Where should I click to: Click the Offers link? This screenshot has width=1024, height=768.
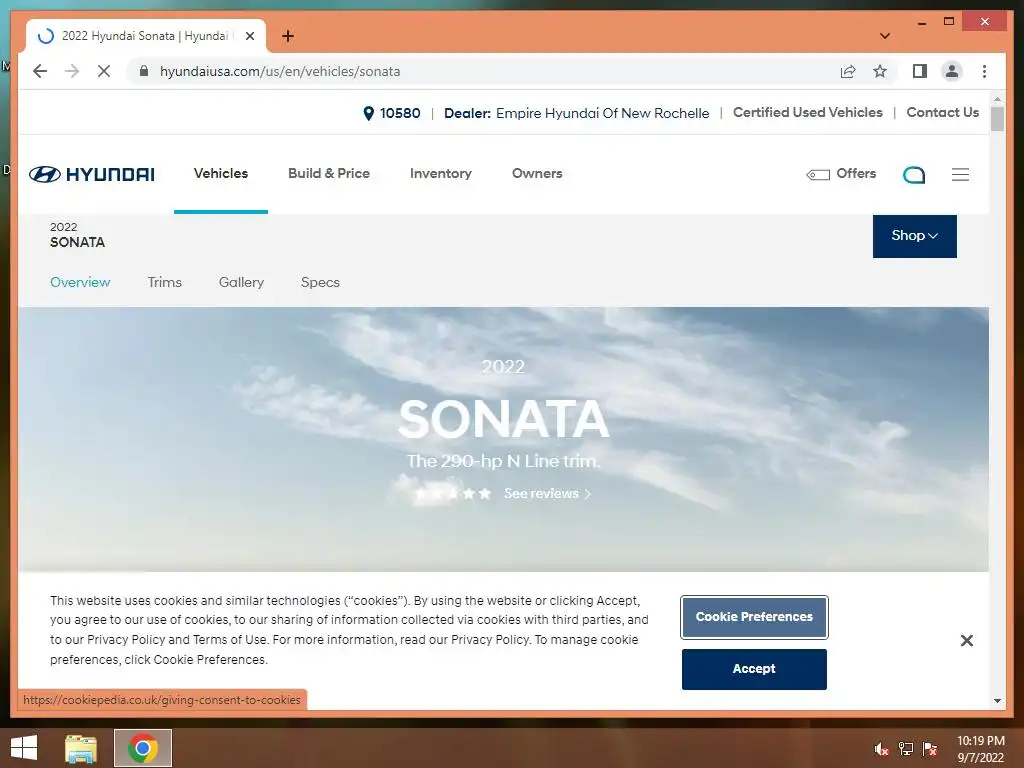tap(856, 174)
